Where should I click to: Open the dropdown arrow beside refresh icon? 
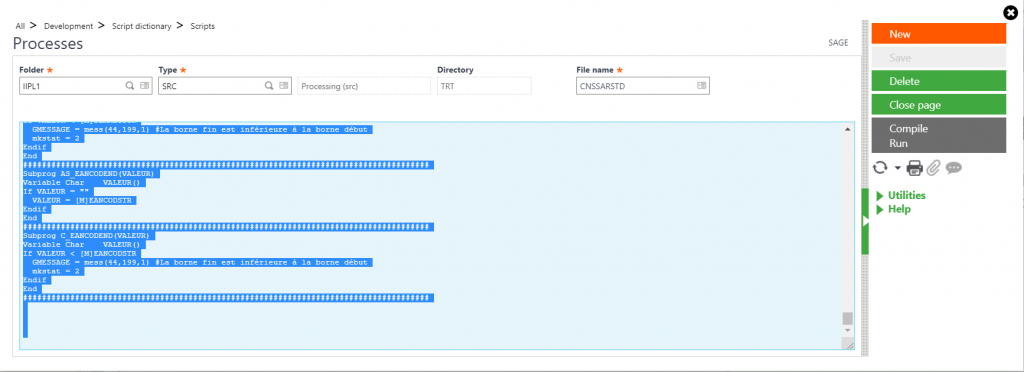[897, 168]
